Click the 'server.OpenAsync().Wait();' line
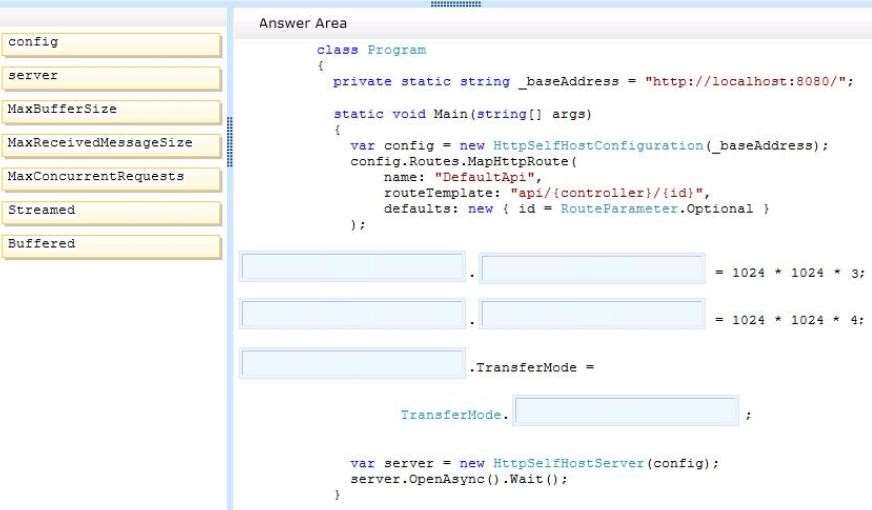The width and height of the screenshot is (872, 510). pyautogui.click(x=459, y=479)
